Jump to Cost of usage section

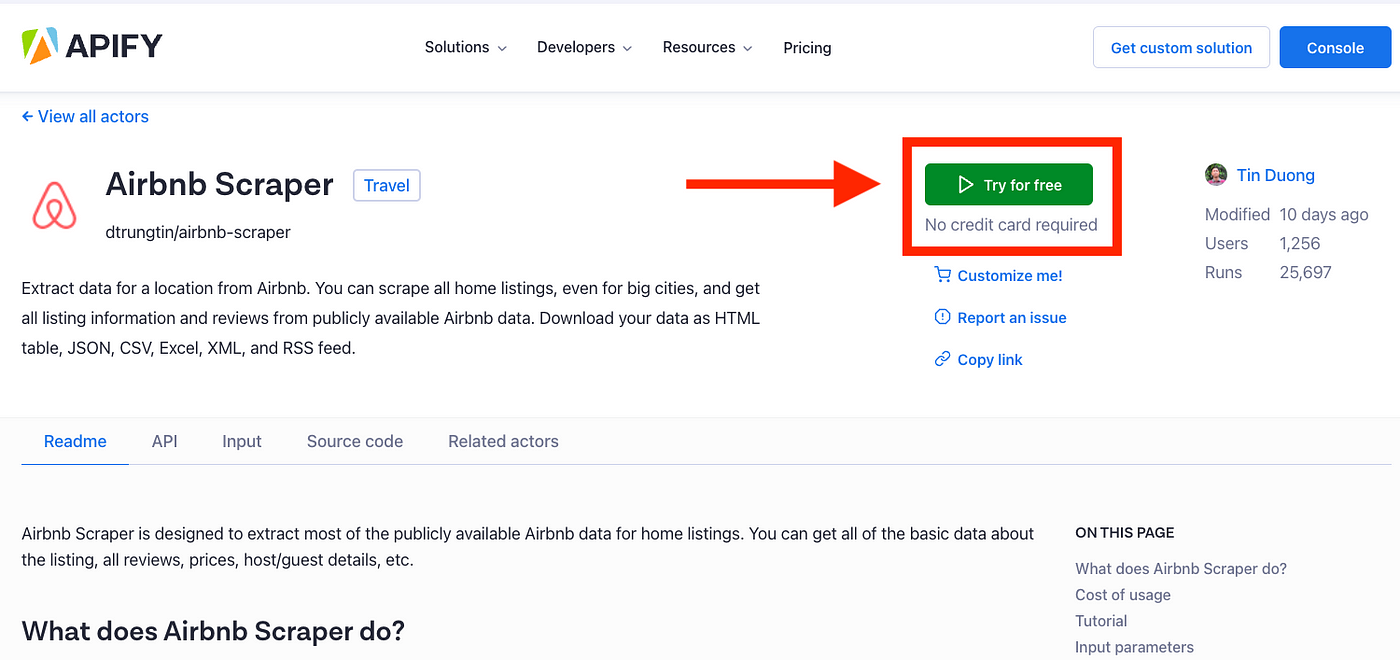coord(1123,594)
